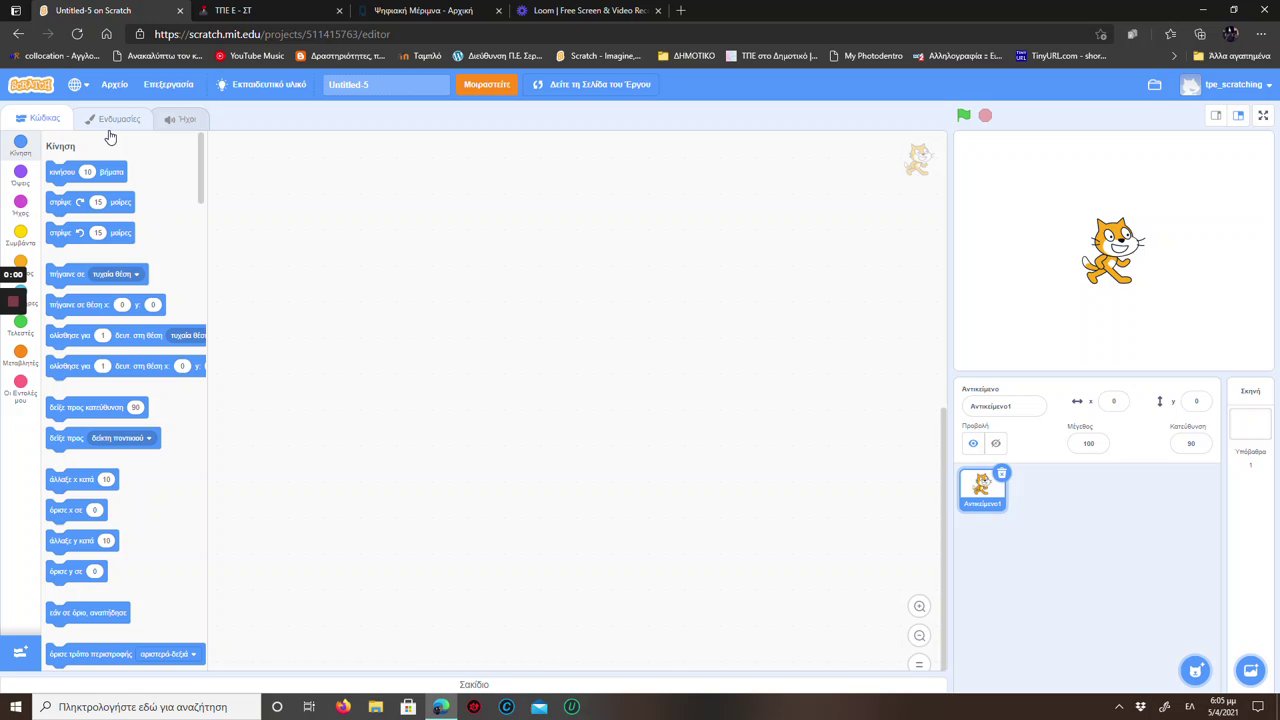The height and width of the screenshot is (720, 1280).
Task: Reset workspace zoom with equals button
Action: 919,664
